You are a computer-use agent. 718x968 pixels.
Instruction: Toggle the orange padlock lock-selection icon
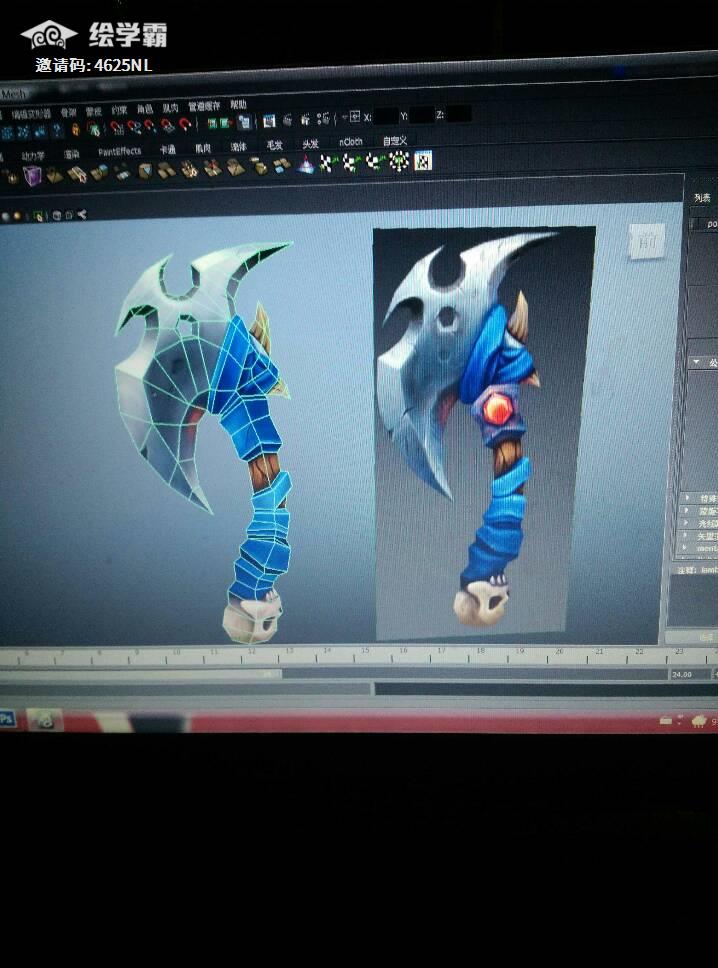75,129
